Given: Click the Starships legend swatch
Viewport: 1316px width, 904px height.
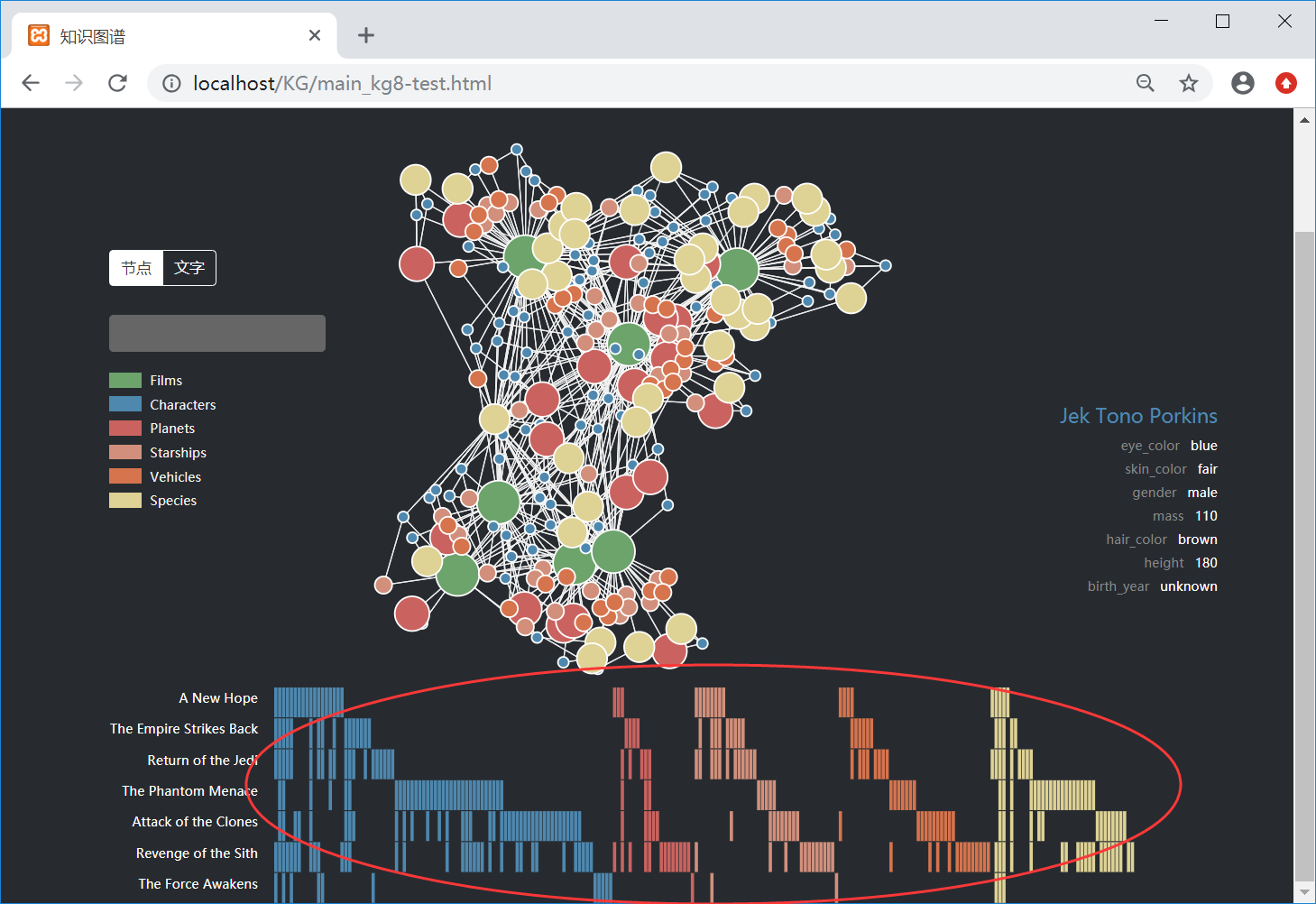Looking at the screenshot, I should click(x=125, y=452).
